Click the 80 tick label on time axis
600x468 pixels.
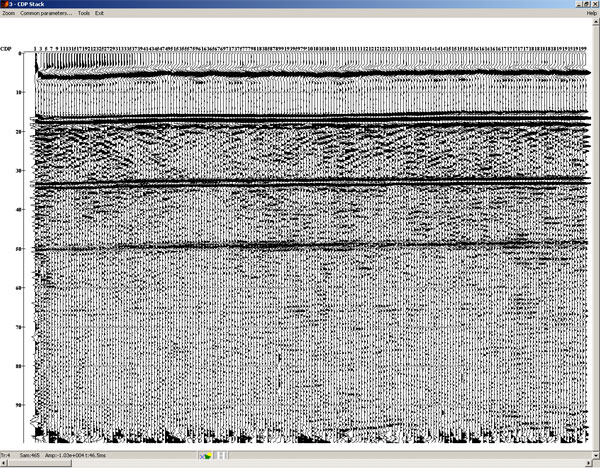coord(19,366)
